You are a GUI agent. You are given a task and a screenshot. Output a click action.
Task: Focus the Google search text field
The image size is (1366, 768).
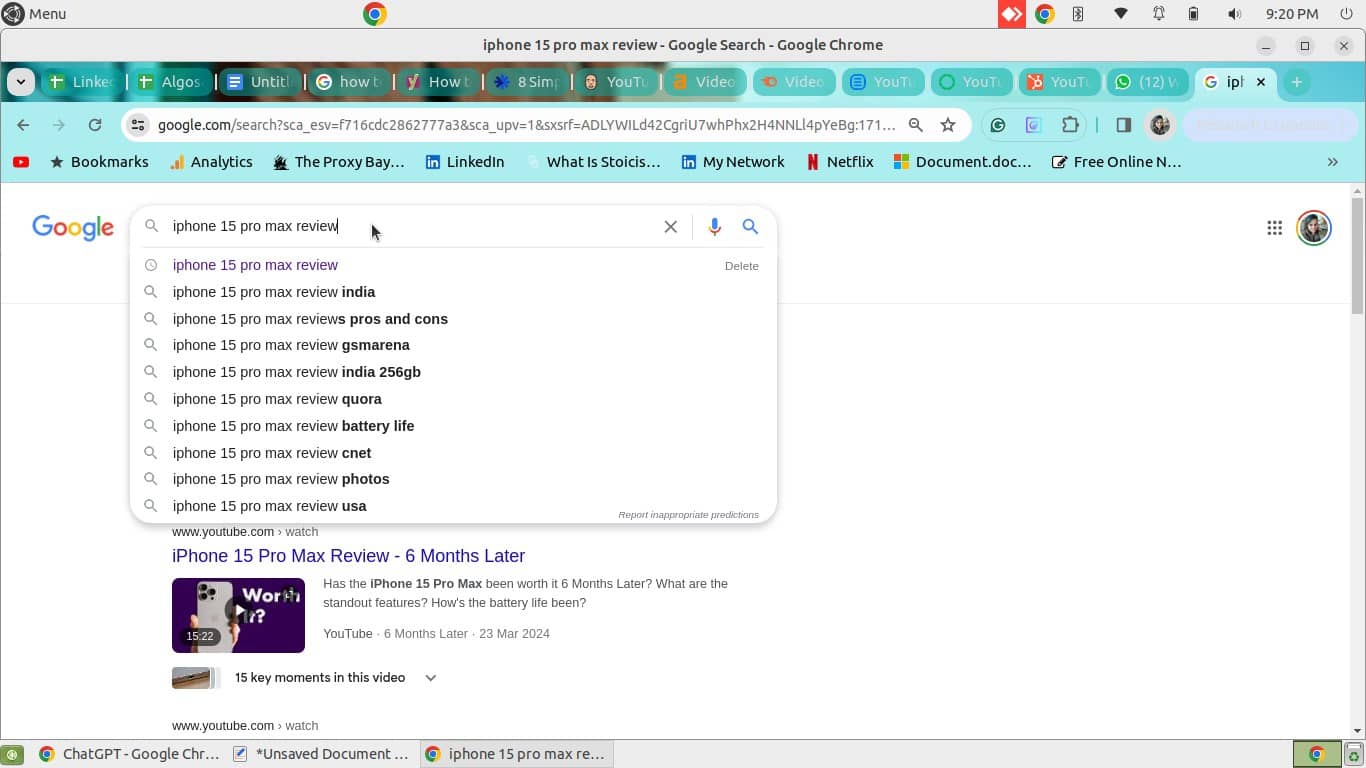[x=410, y=226]
